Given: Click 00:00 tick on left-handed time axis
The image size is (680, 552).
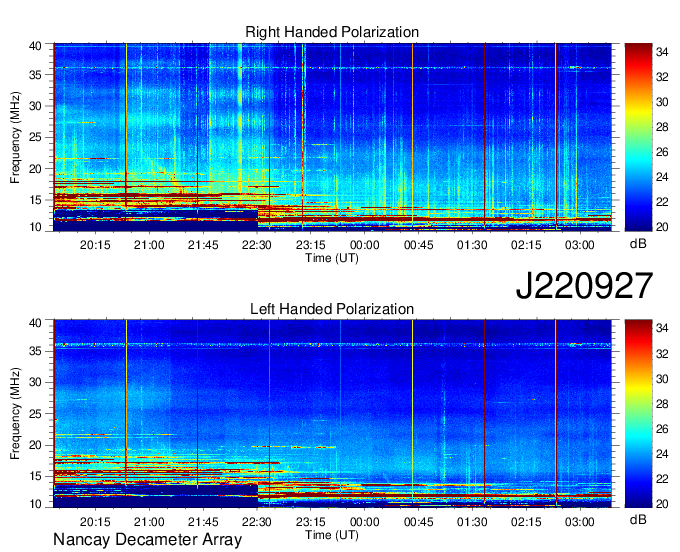Looking at the screenshot, I should pyautogui.click(x=365, y=522).
